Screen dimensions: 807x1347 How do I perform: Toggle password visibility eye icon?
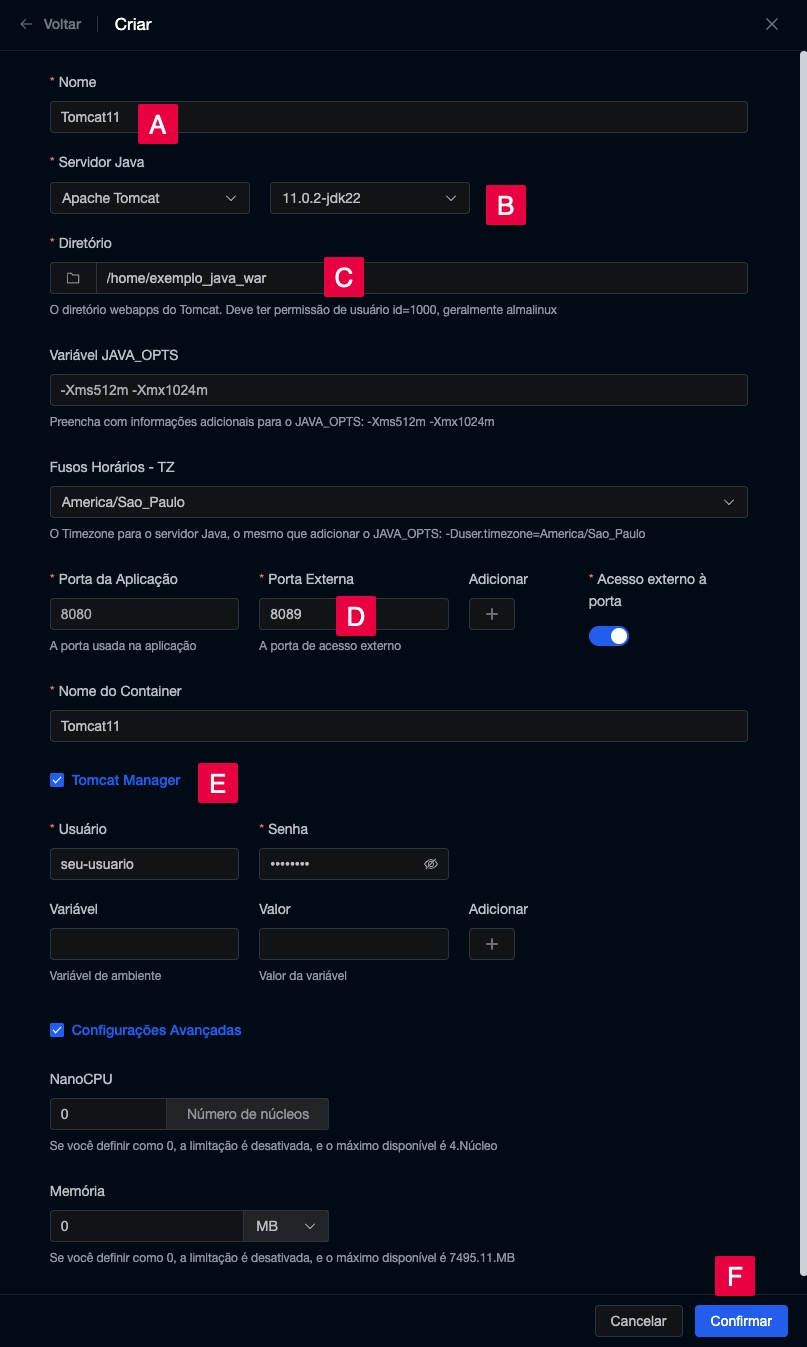tap(431, 864)
